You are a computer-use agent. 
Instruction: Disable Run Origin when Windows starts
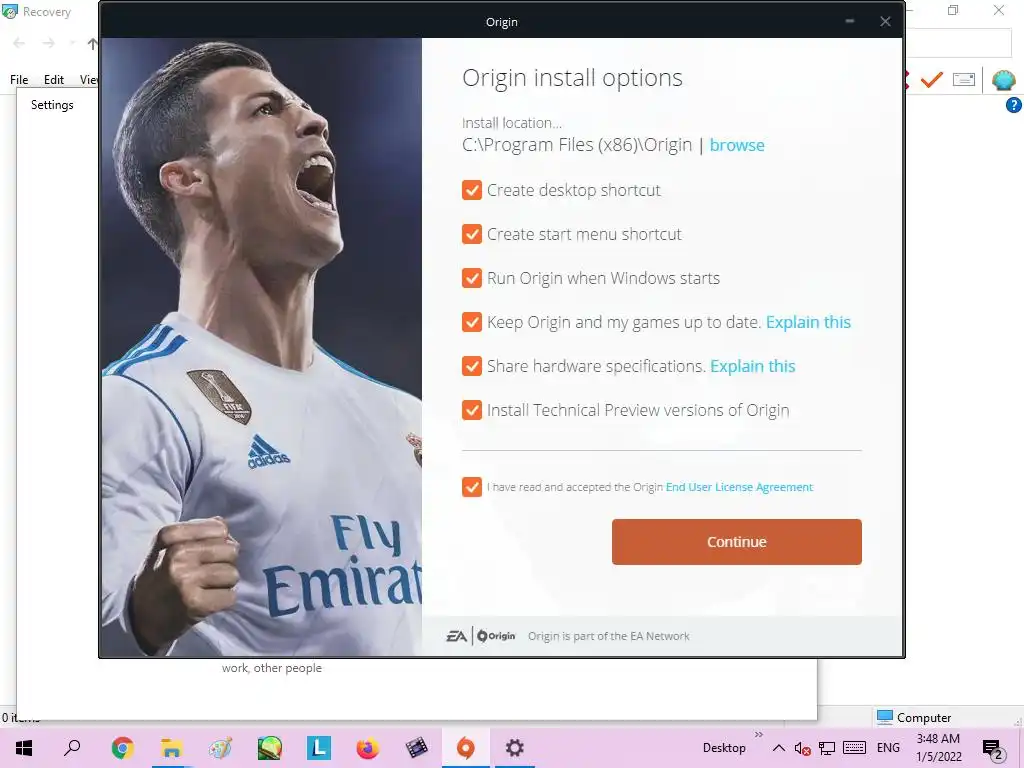click(x=472, y=278)
